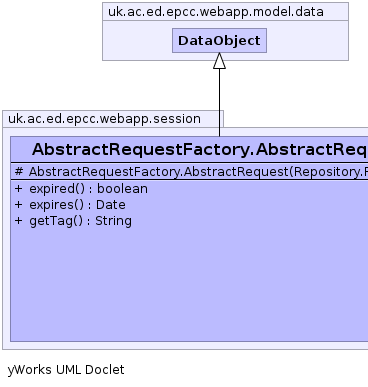Click the plus symbol beside getTag()
The height and width of the screenshot is (387, 368).
point(19,221)
